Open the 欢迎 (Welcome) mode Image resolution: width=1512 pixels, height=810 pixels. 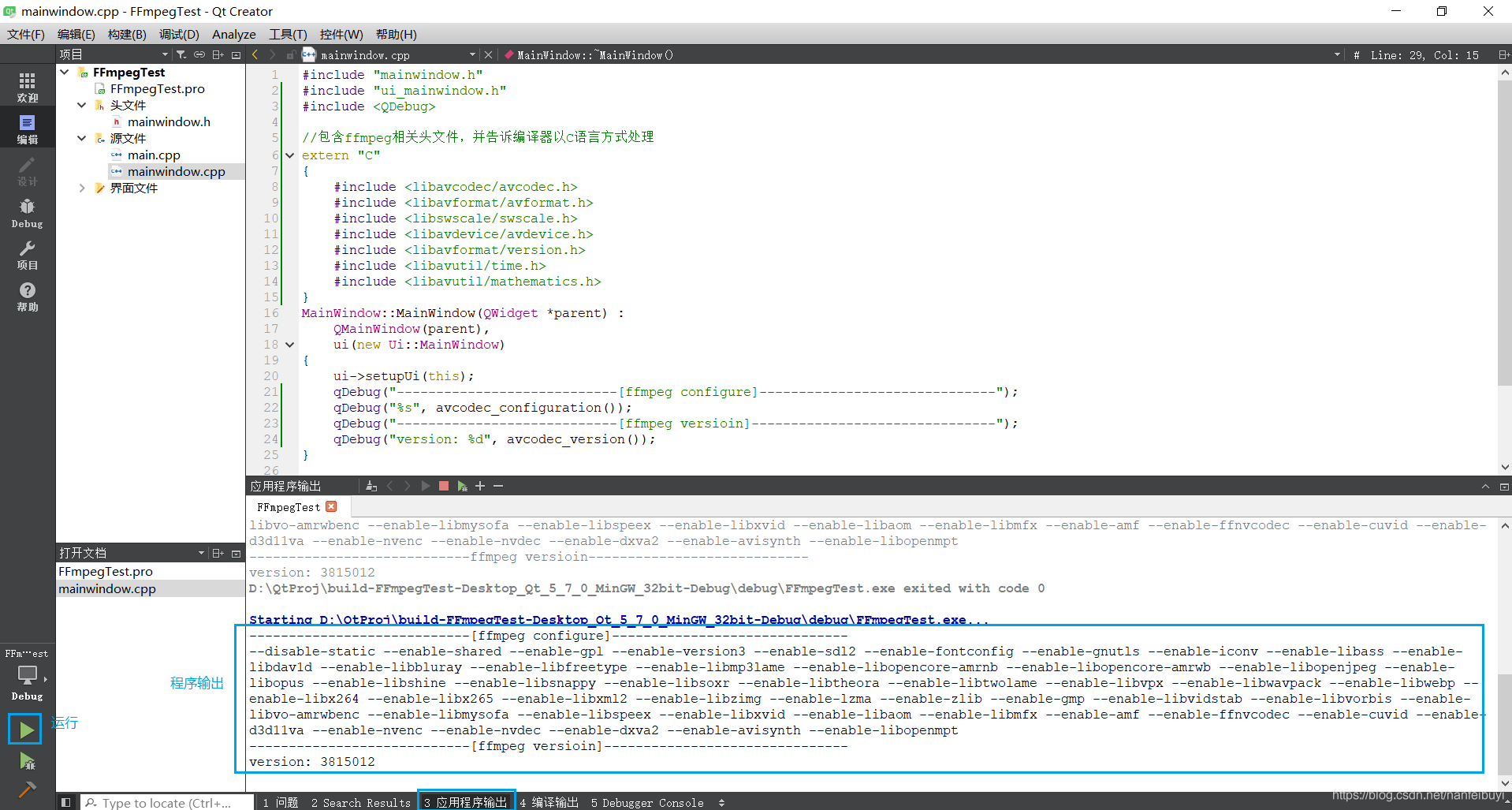point(28,87)
